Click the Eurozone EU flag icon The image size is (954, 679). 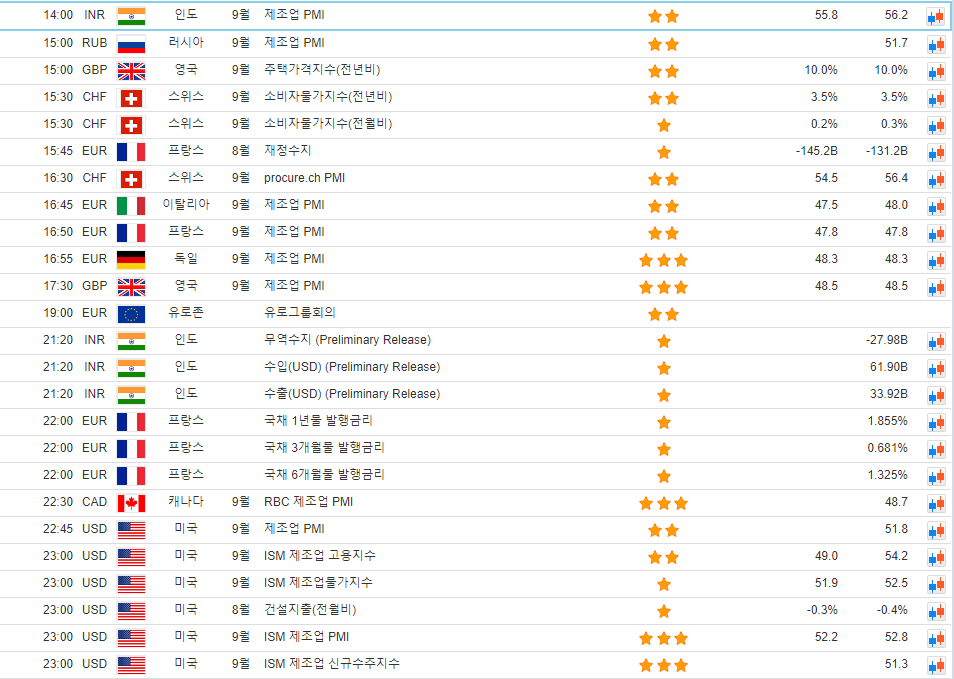(131, 314)
